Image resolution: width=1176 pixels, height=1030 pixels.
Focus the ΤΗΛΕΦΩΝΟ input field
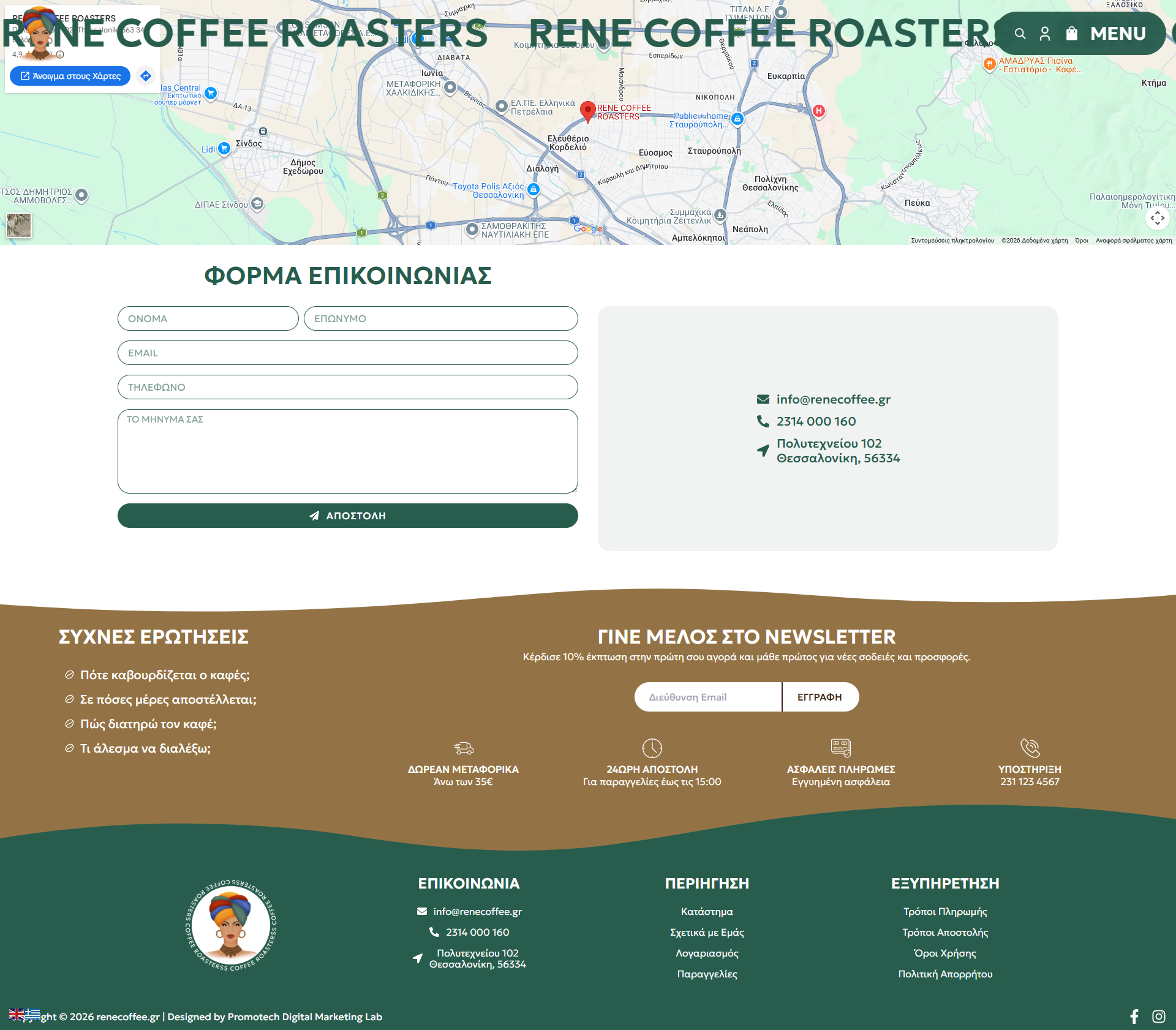pyautogui.click(x=348, y=387)
